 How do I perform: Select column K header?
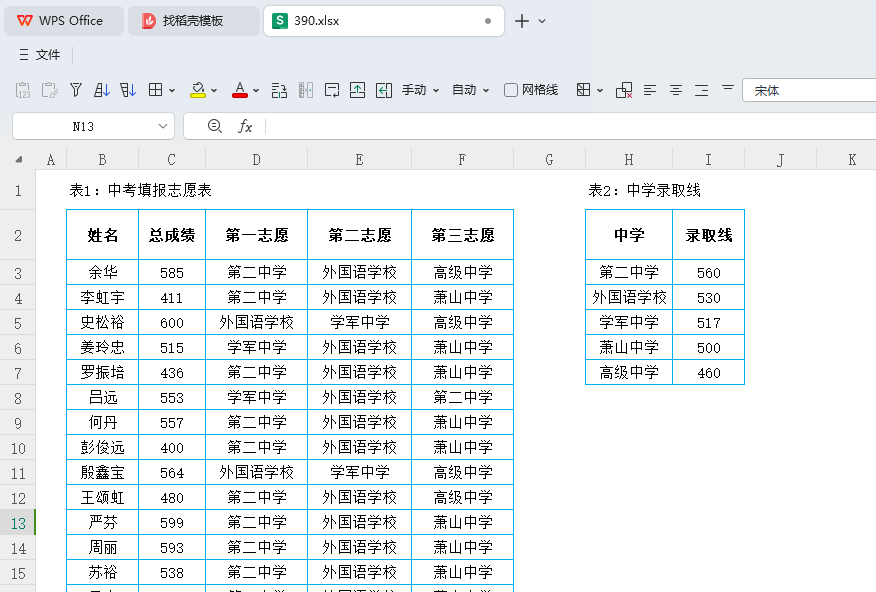click(851, 160)
